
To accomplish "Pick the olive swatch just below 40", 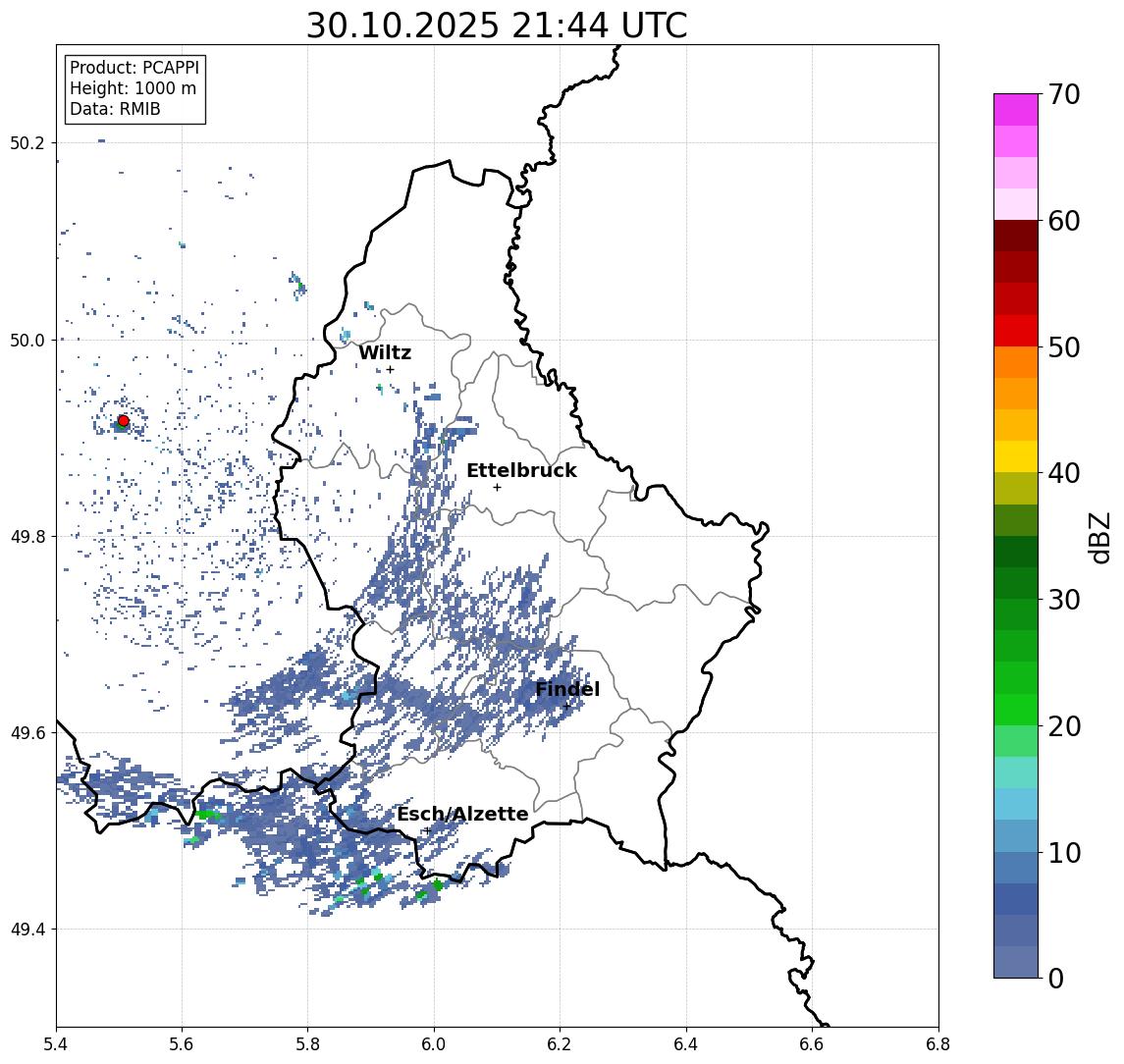I will tap(1016, 489).
